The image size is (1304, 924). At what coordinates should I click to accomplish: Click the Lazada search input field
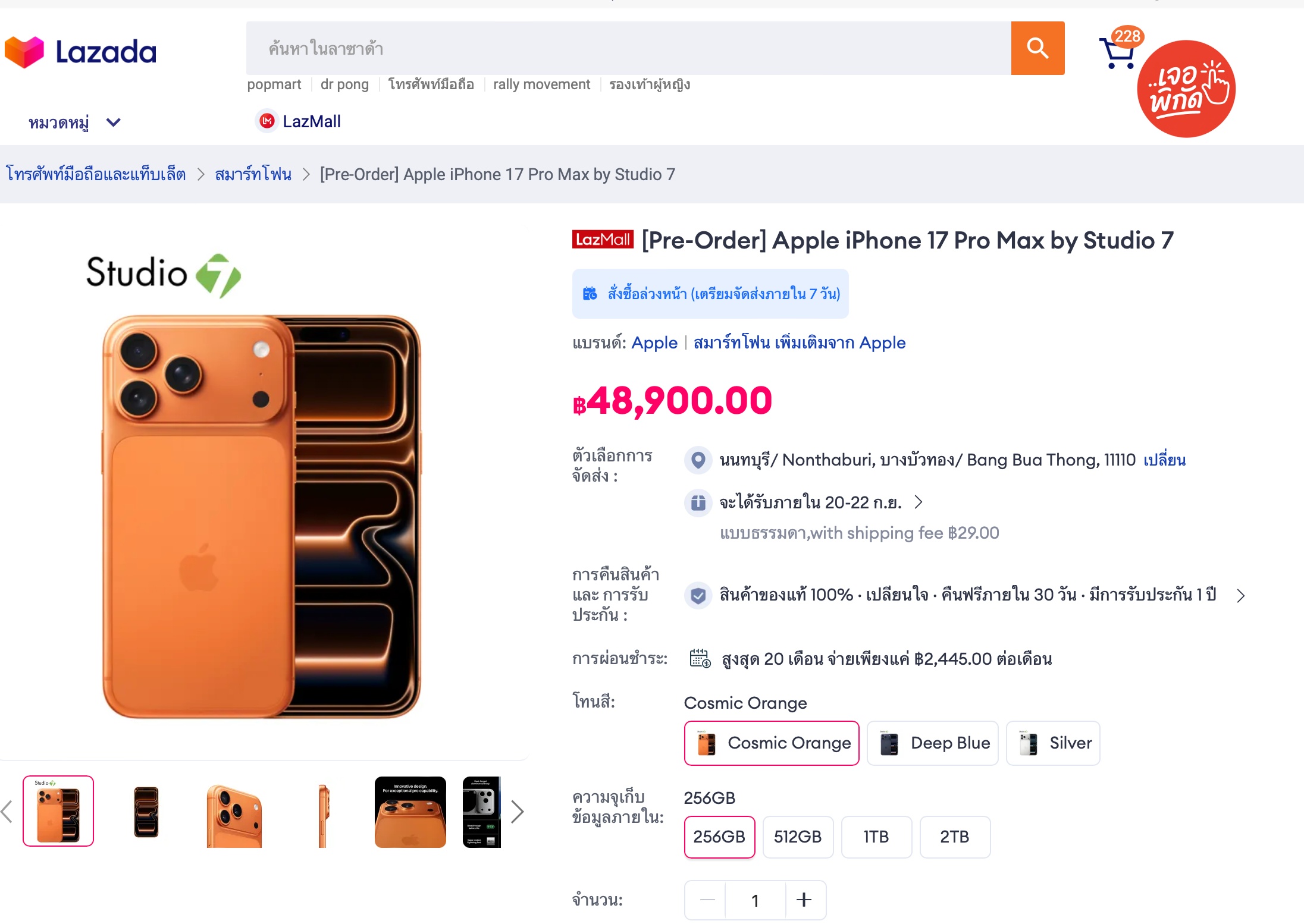point(628,48)
